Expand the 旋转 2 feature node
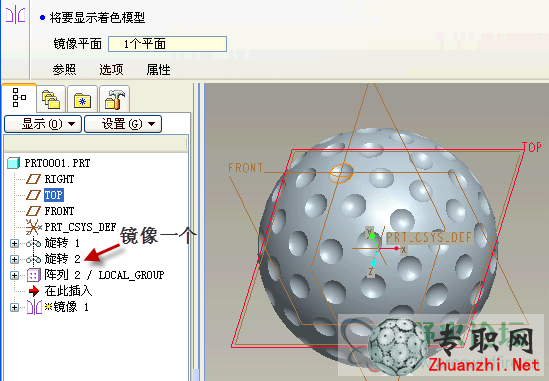Image resolution: width=549 pixels, height=381 pixels. (x=14, y=259)
